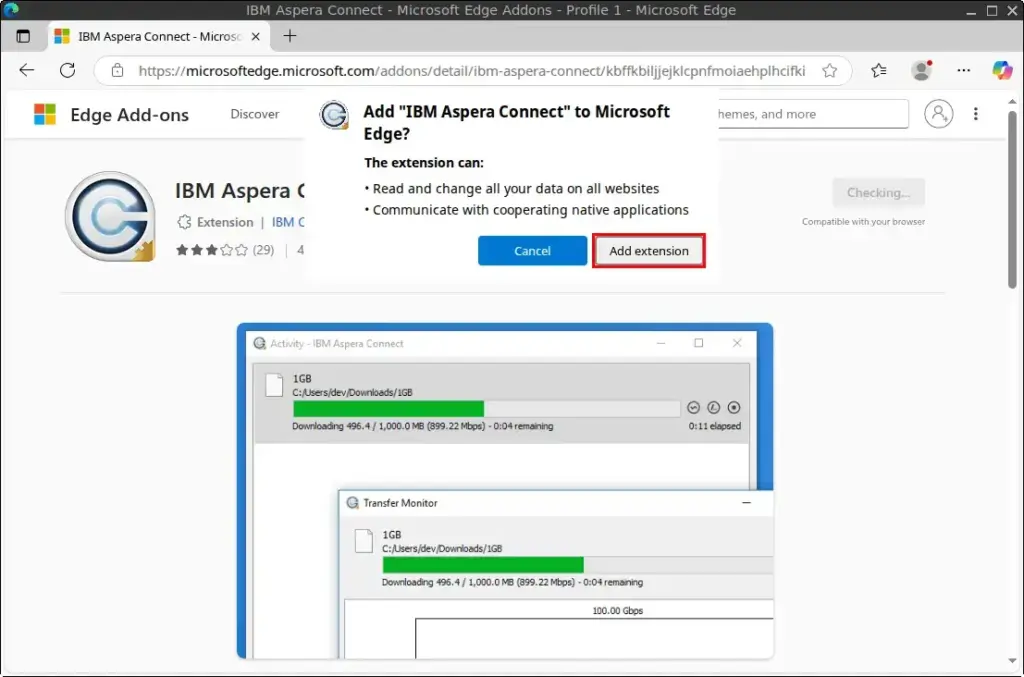Open the tab actions menu icon
This screenshot has height=677, width=1024.
click(x=23, y=37)
